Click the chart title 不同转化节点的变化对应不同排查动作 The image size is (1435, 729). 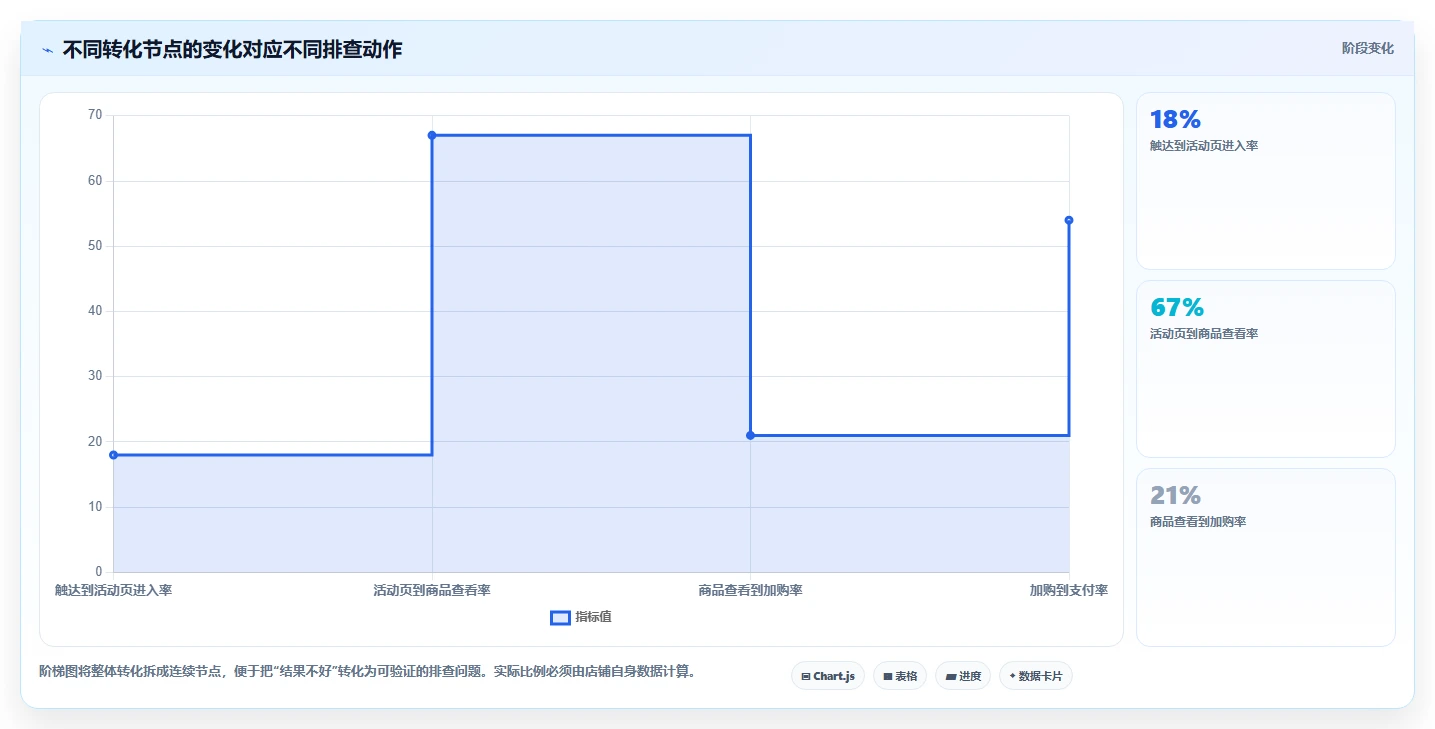pos(232,49)
